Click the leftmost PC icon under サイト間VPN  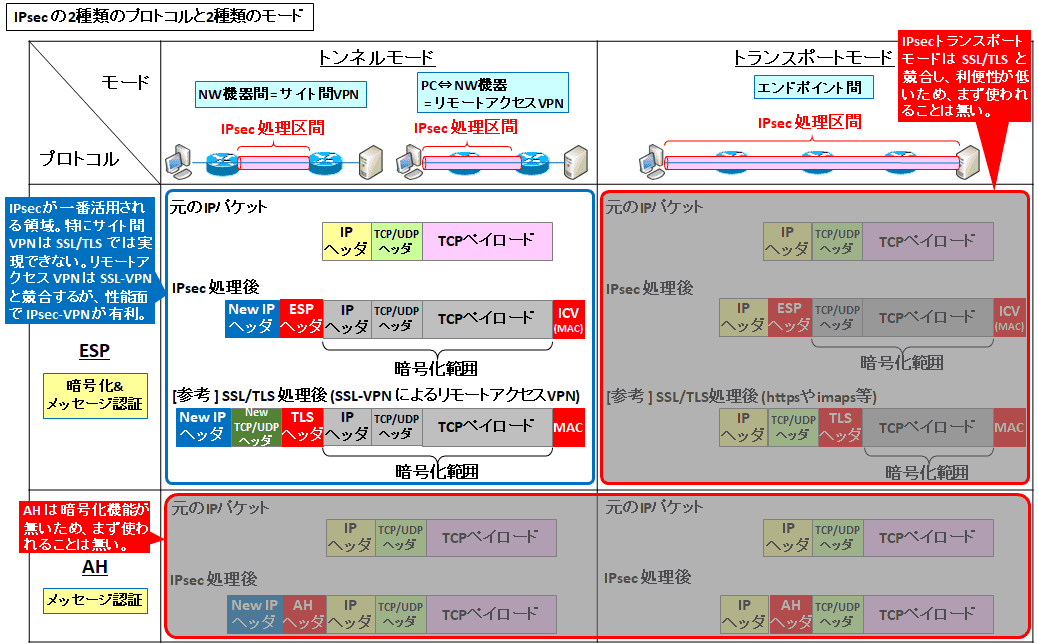[x=178, y=160]
